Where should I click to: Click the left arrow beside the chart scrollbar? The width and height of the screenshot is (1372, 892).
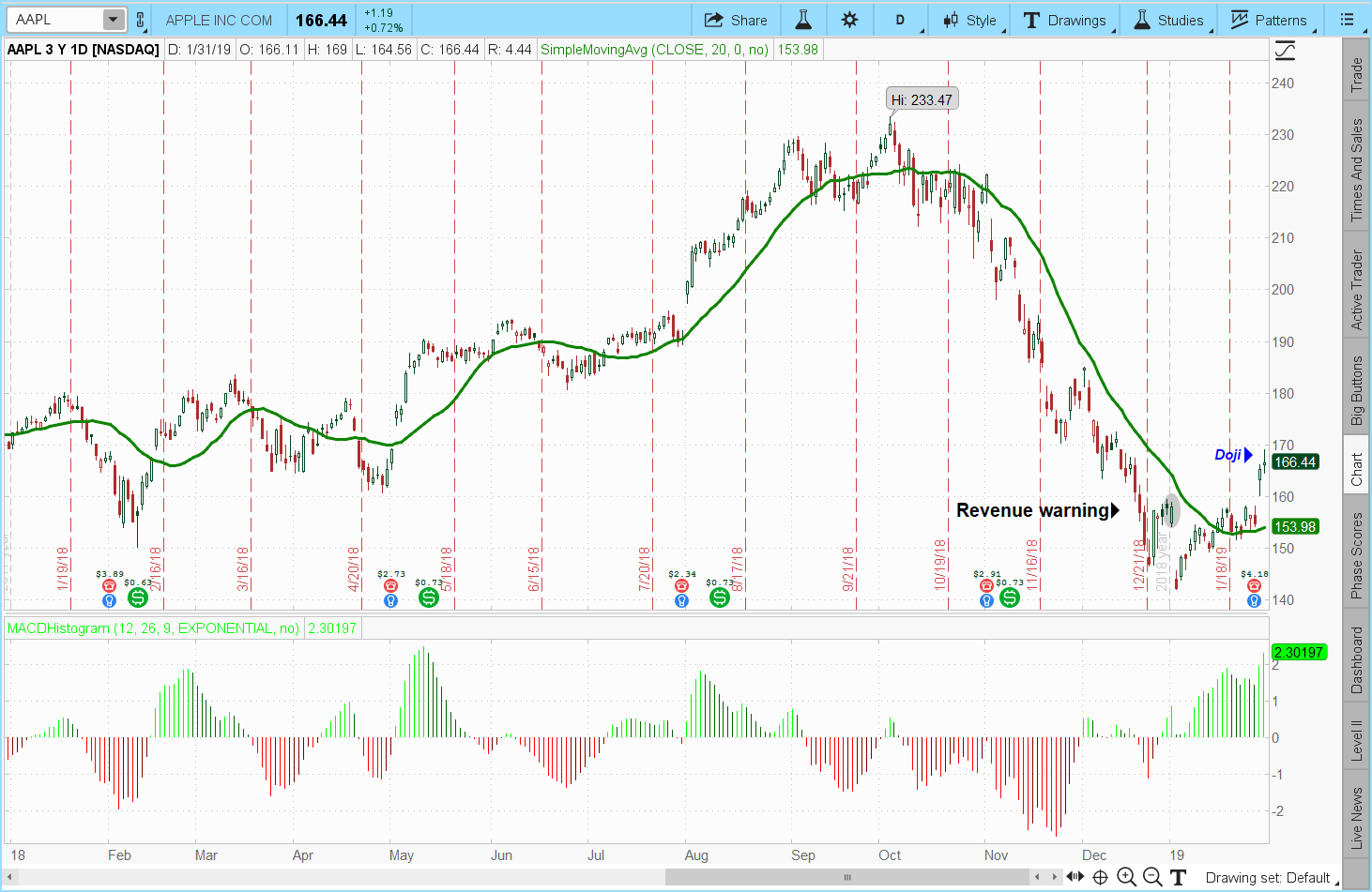pyautogui.click(x=1037, y=878)
